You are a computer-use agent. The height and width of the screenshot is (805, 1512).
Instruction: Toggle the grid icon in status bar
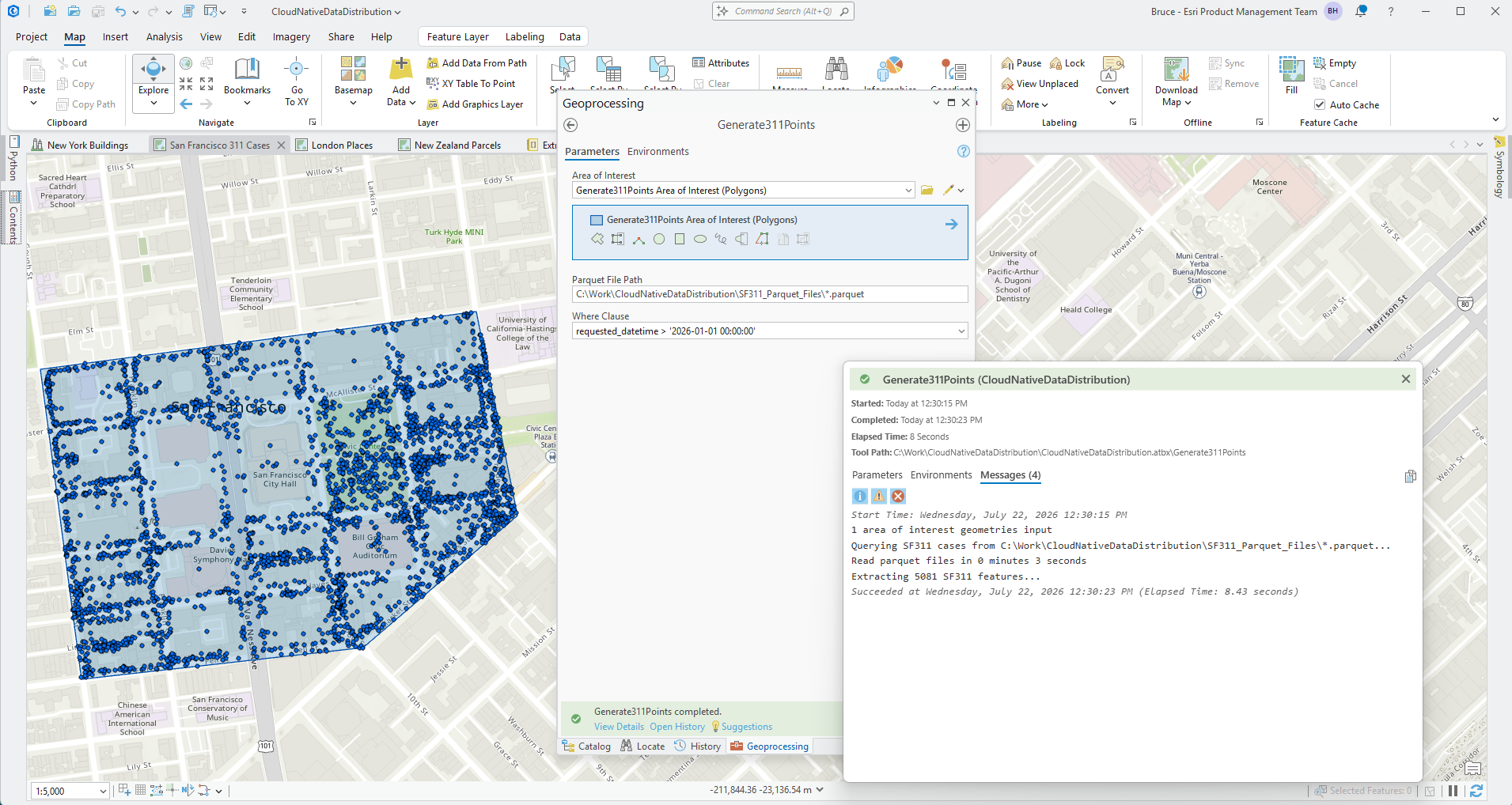pyautogui.click(x=140, y=790)
